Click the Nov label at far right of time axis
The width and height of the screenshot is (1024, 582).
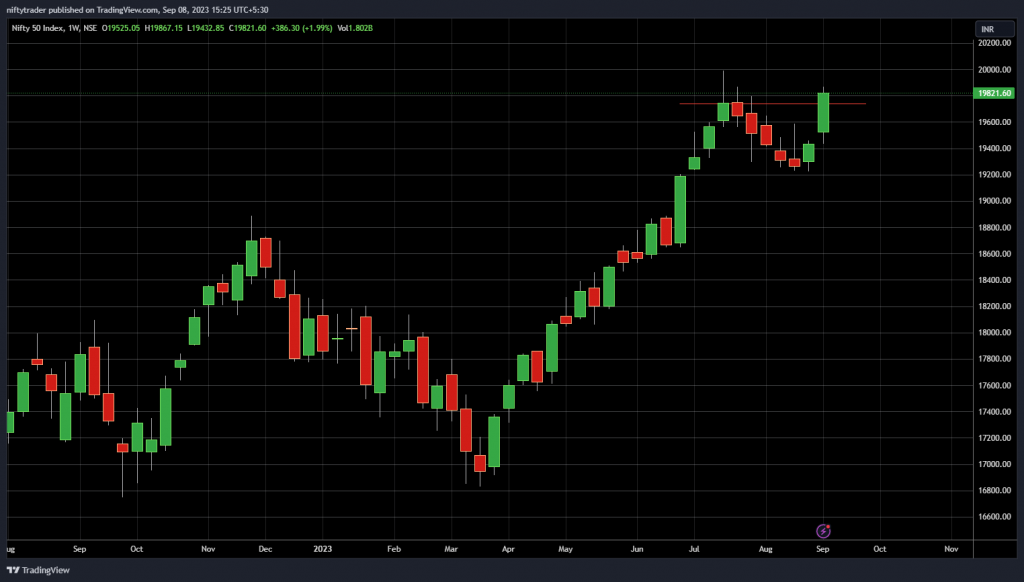click(952, 549)
